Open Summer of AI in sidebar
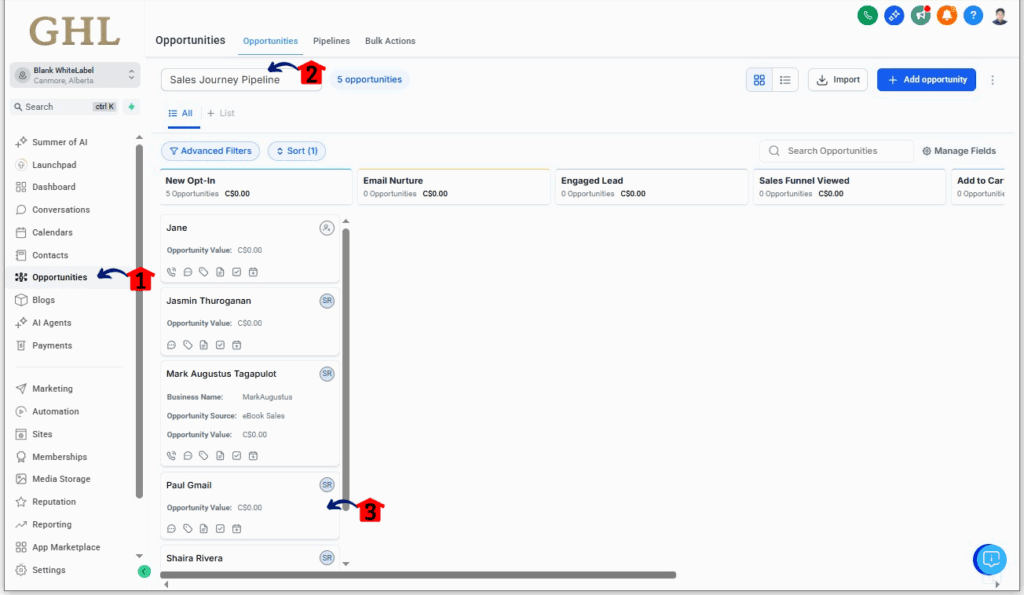Viewport: 1024px width, 595px height. point(59,142)
